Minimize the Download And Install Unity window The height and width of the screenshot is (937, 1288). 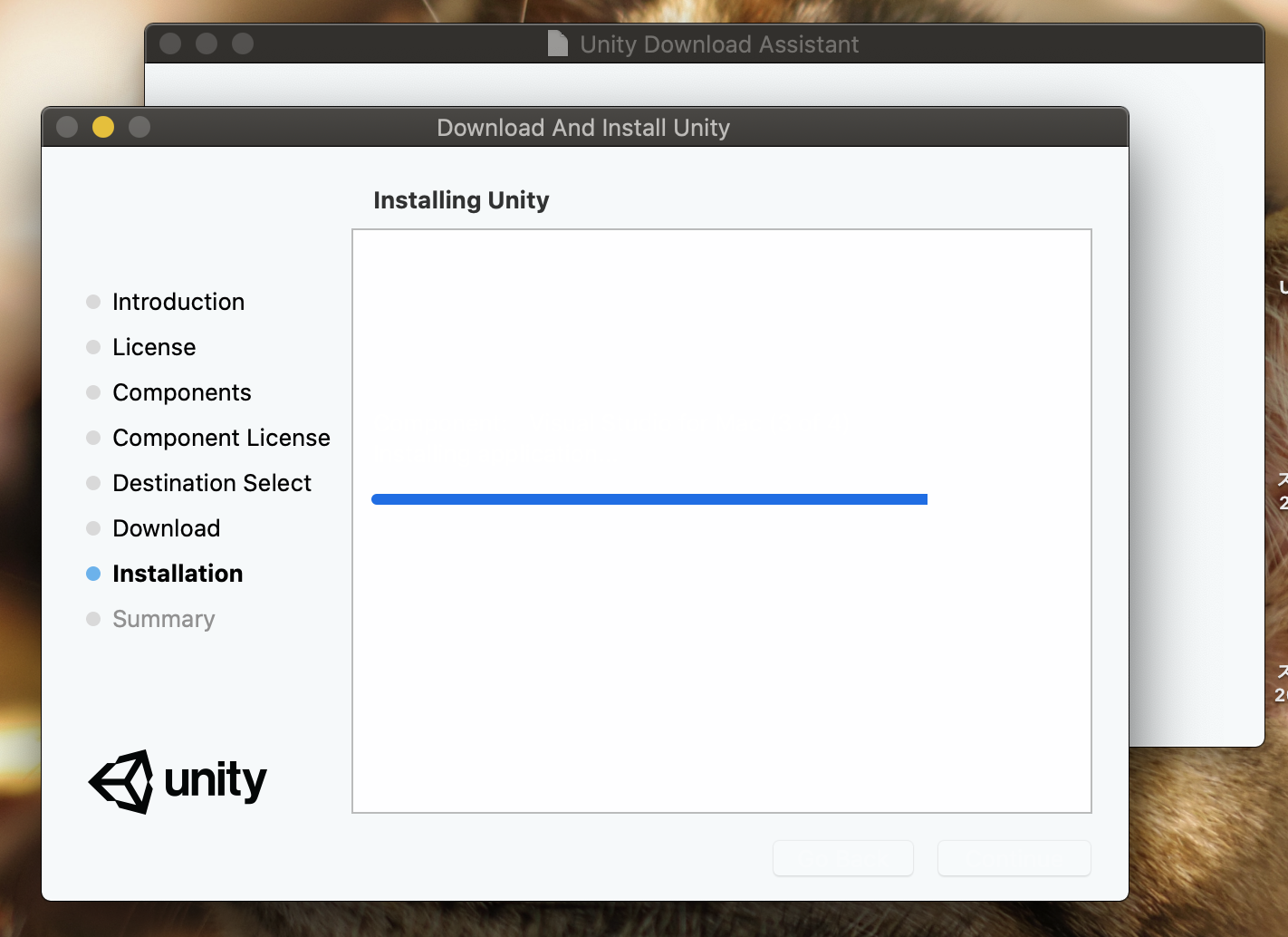[103, 127]
